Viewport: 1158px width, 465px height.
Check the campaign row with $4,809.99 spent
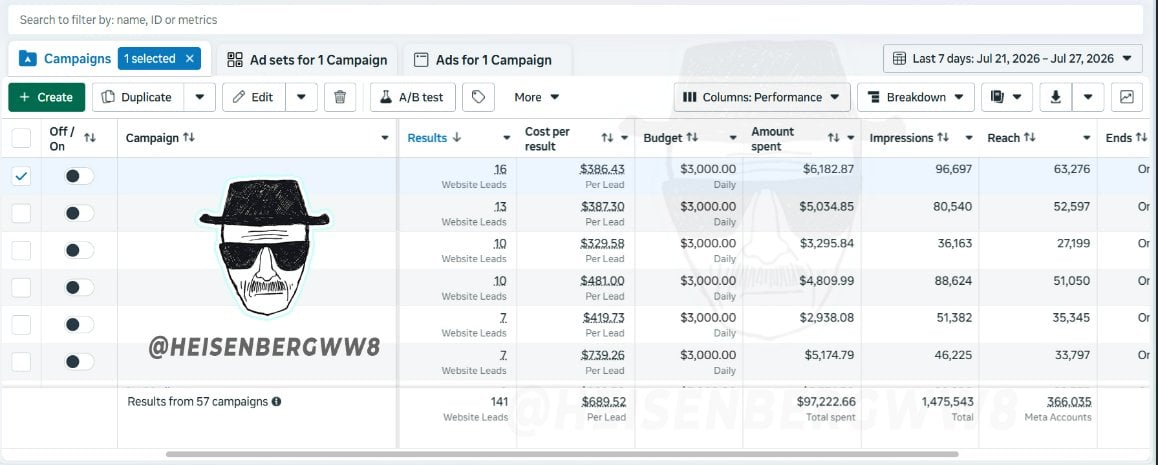21,287
